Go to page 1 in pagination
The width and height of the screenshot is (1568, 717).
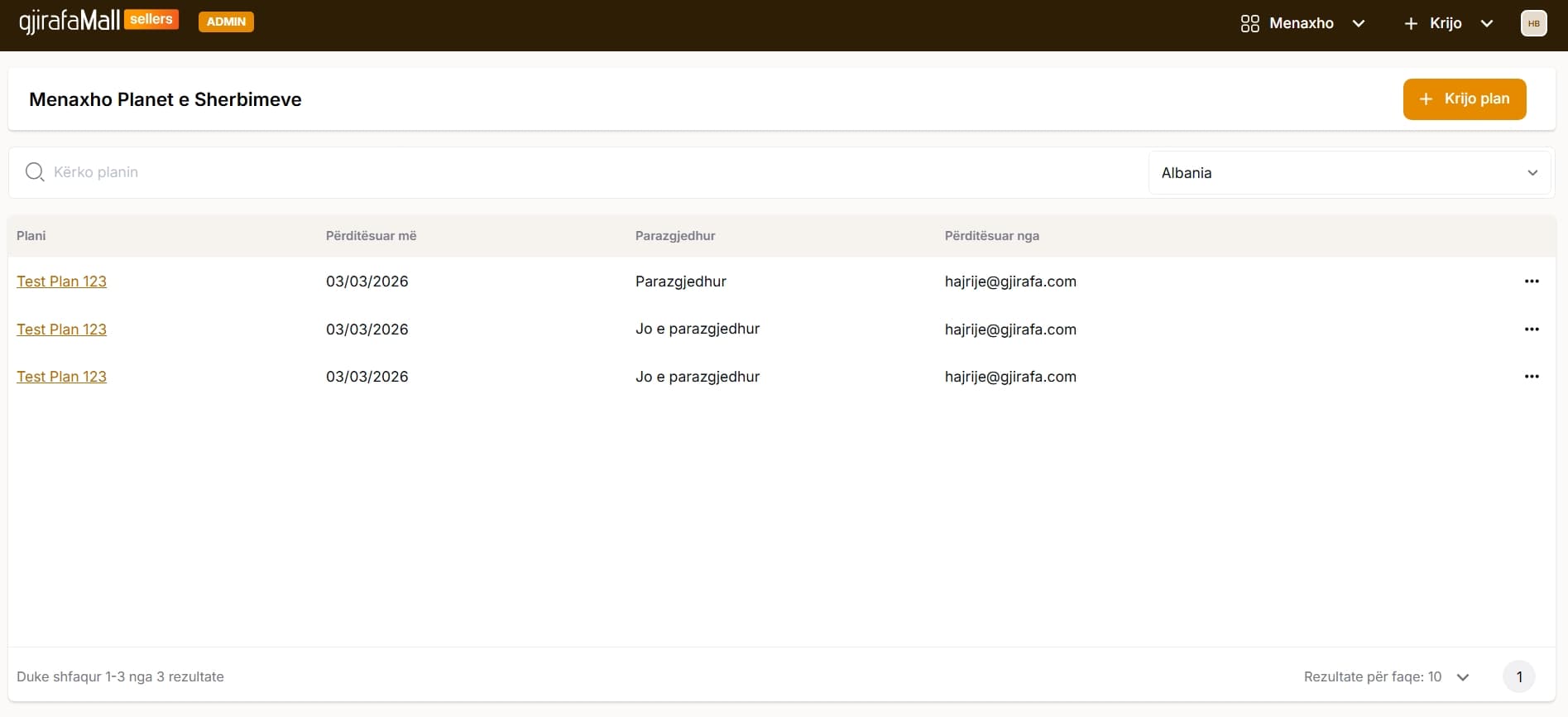tap(1519, 676)
